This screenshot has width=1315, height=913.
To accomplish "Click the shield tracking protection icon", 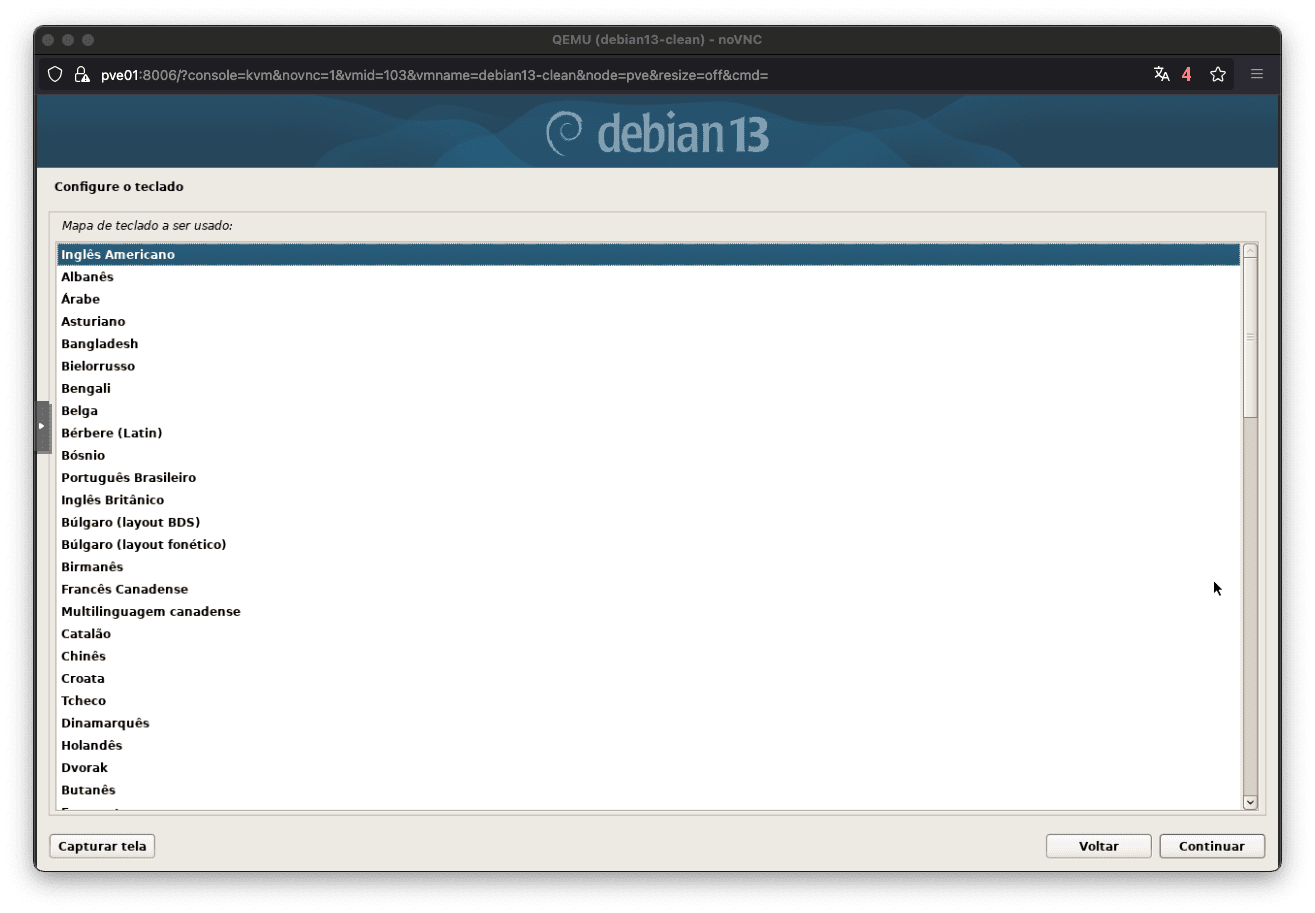I will point(55,74).
